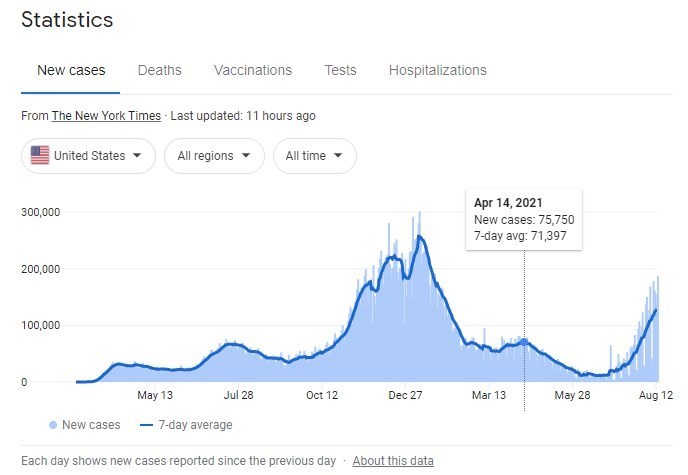Image resolution: width=688 pixels, height=475 pixels.
Task: Open the All regions dropdown
Action: [212, 156]
